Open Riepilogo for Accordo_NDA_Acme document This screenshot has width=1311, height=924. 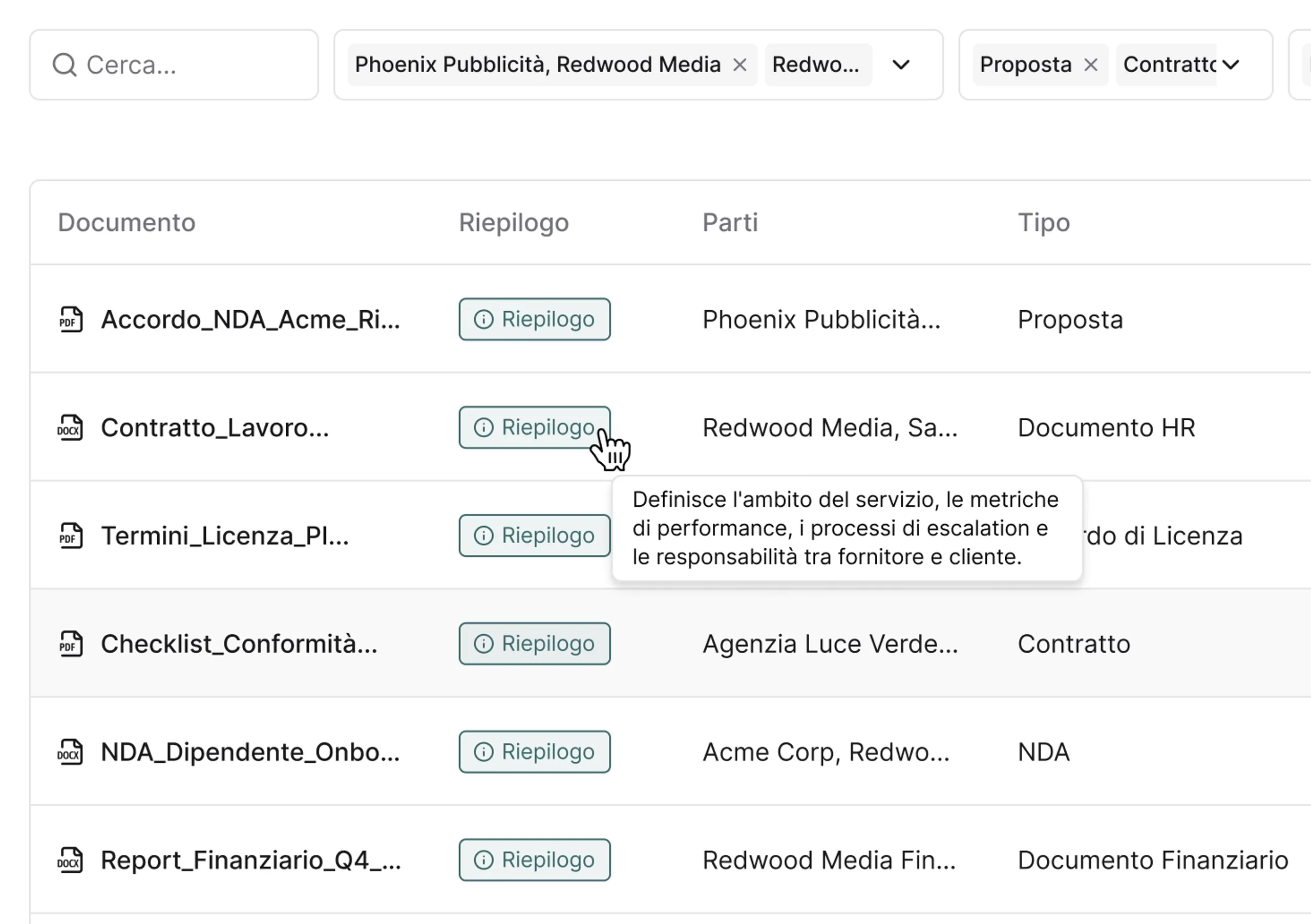[x=535, y=319]
